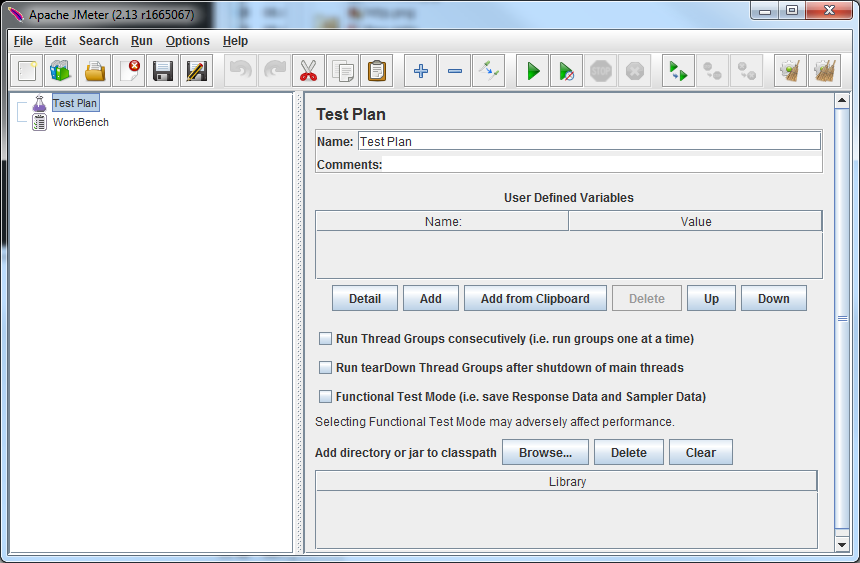The width and height of the screenshot is (860, 563).
Task: Click the Cut scissors icon
Action: tap(309, 71)
